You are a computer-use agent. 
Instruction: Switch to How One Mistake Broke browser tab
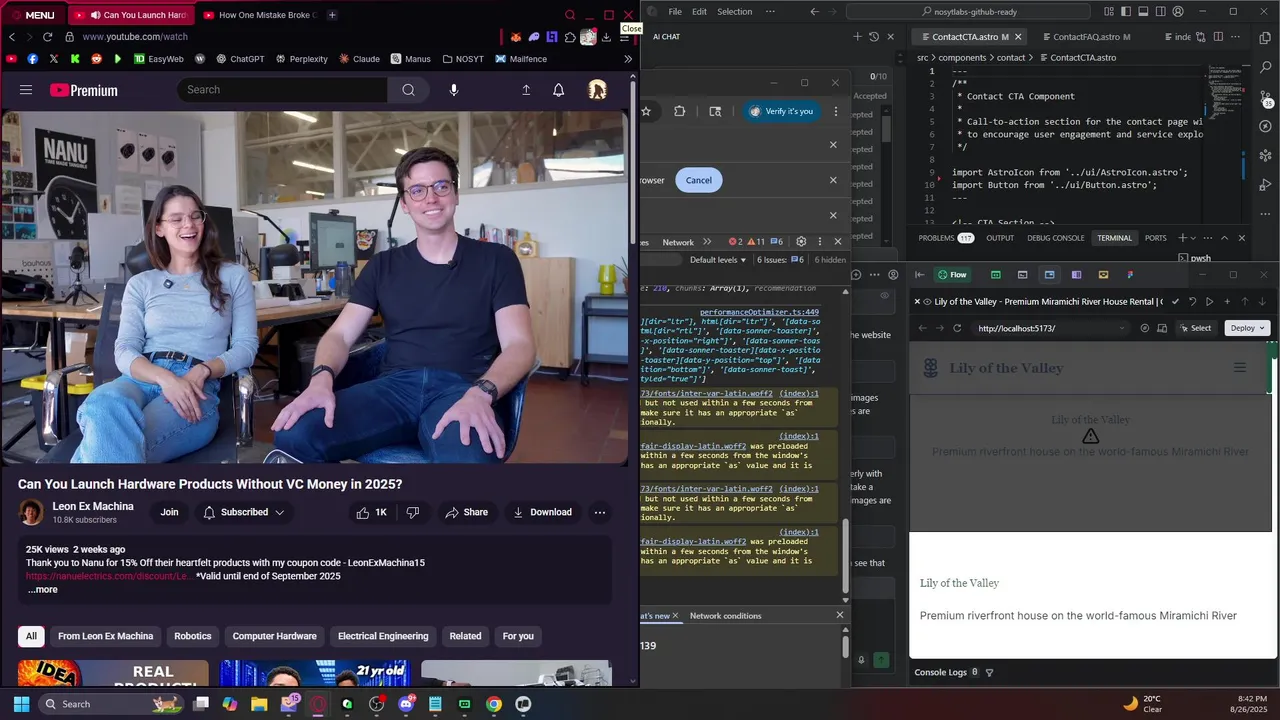pos(260,15)
